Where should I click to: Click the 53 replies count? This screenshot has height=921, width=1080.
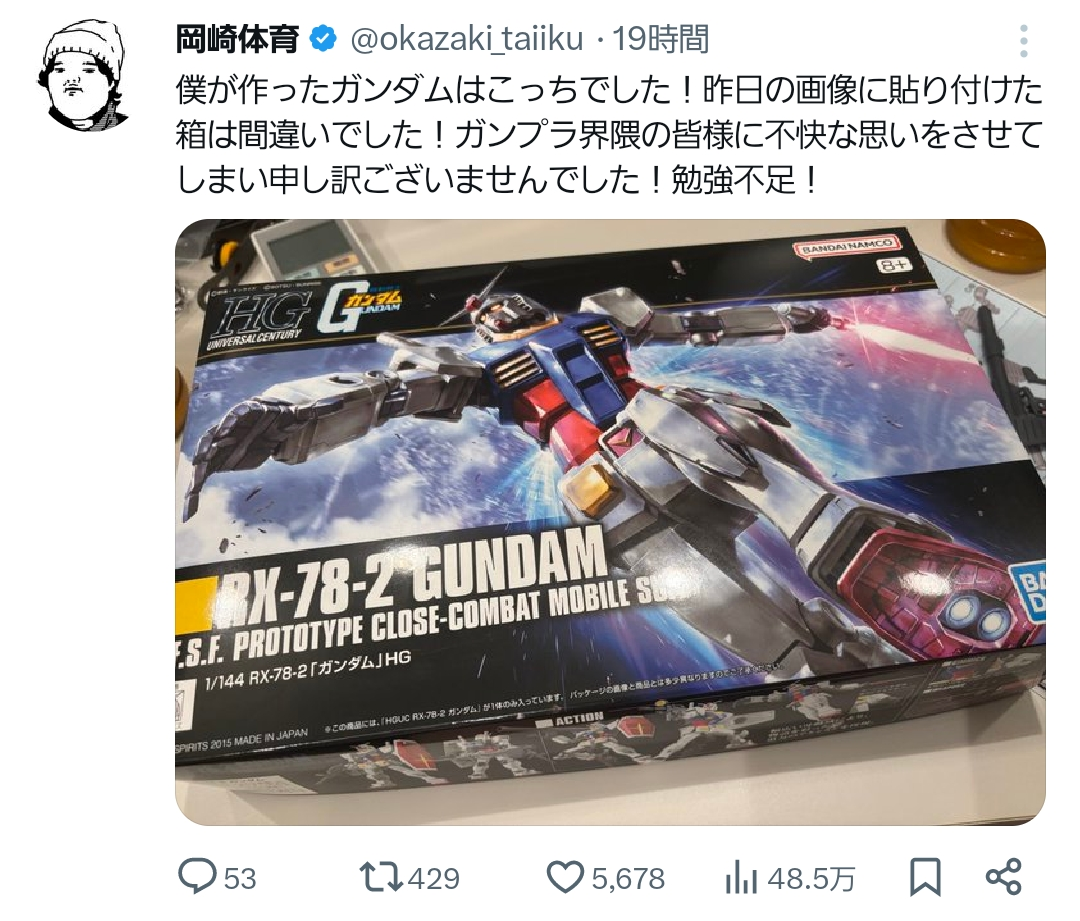tap(240, 879)
